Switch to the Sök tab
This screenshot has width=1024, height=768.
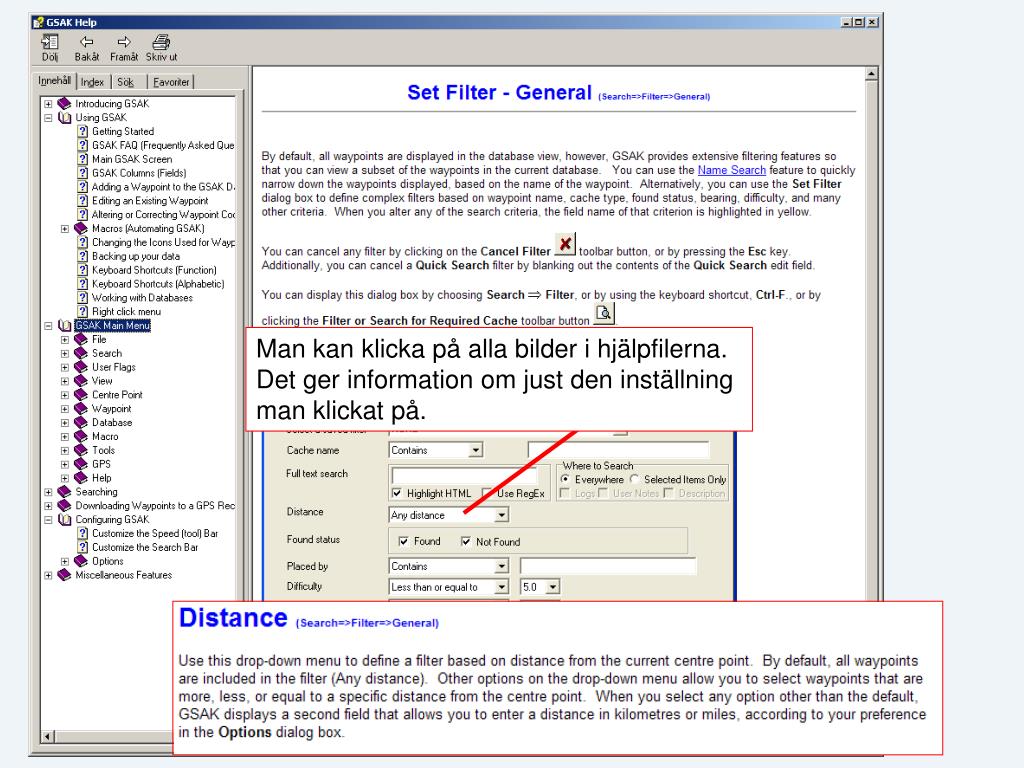[x=125, y=82]
